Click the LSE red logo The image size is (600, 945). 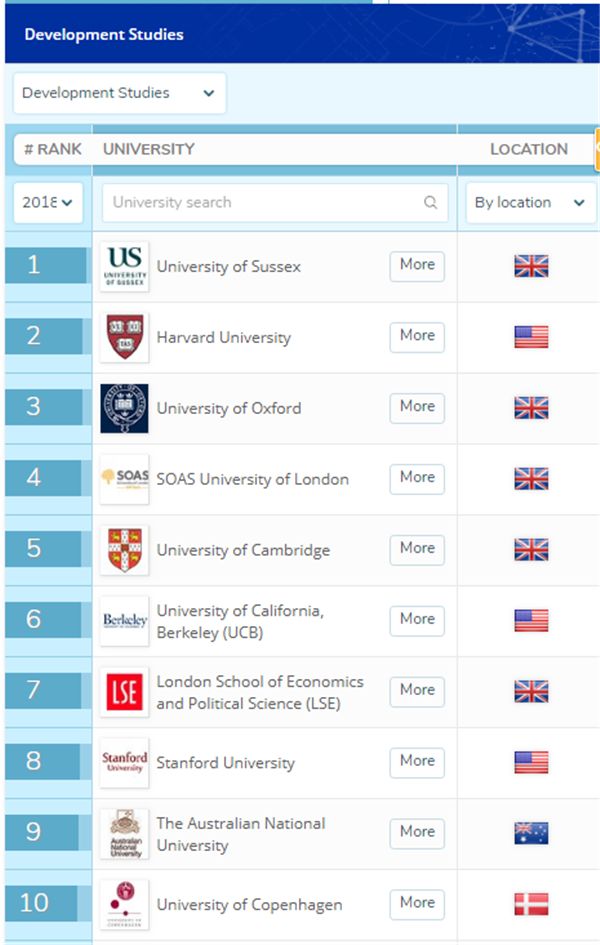[x=124, y=691]
